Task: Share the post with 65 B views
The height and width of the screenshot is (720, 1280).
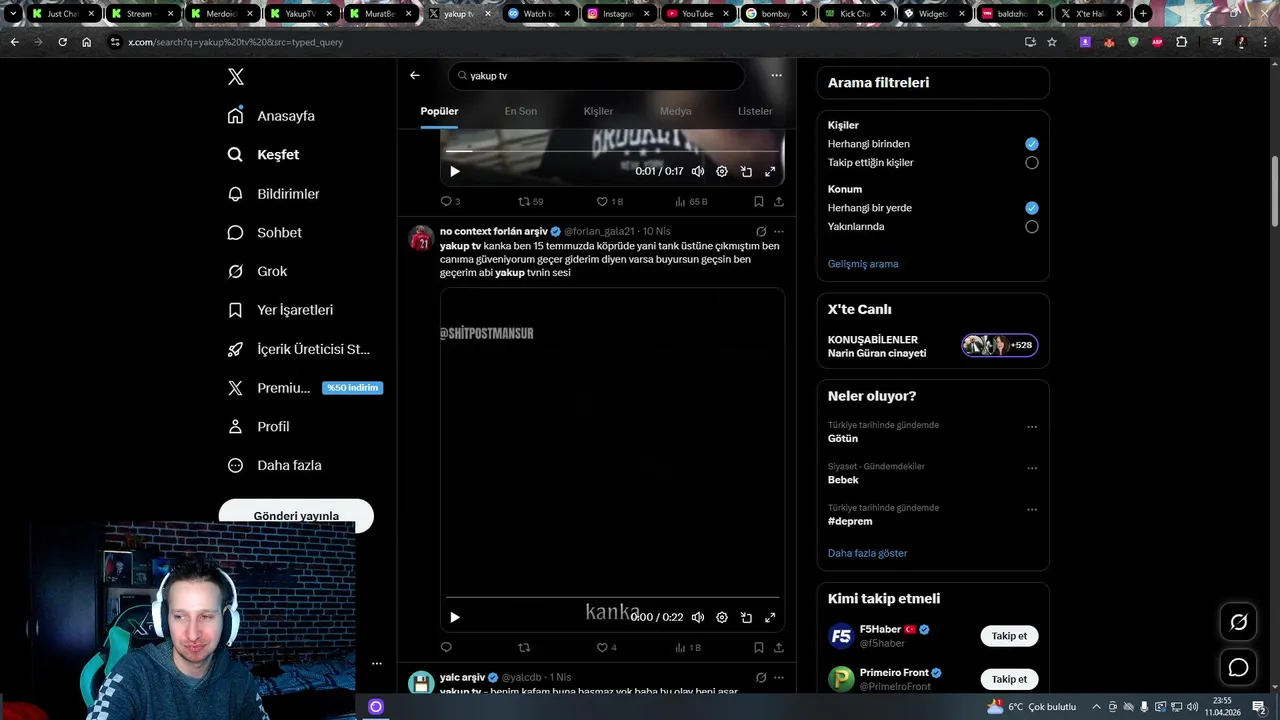Action: (779, 201)
